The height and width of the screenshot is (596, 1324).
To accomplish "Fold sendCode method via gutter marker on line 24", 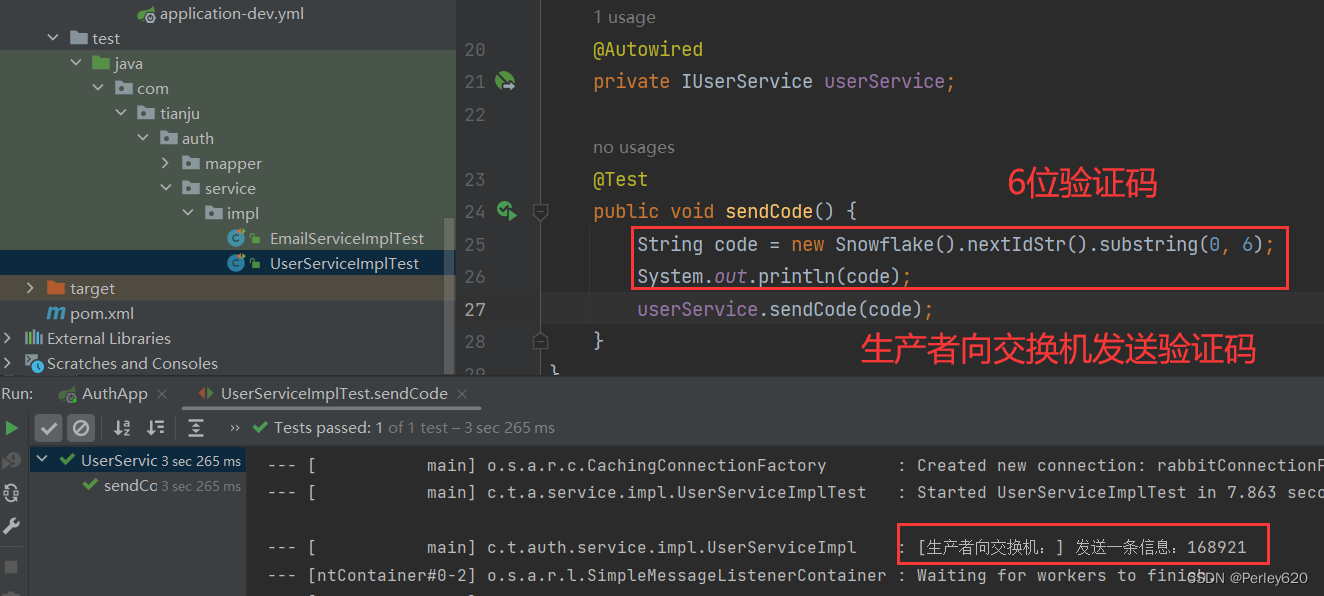I will [540, 211].
